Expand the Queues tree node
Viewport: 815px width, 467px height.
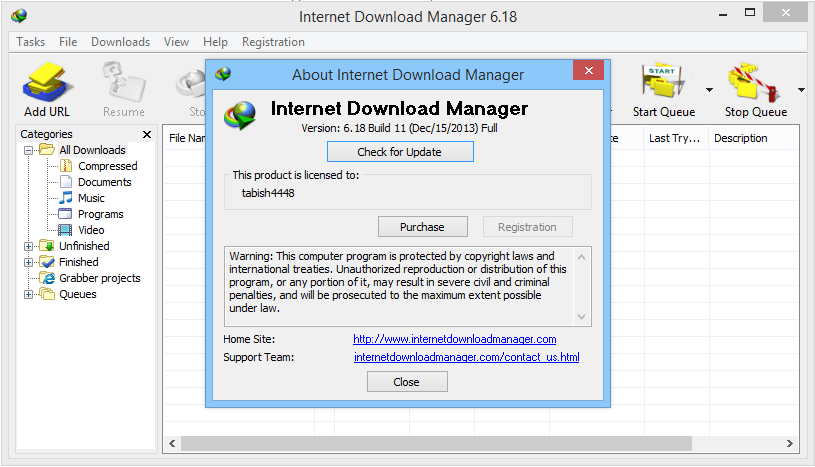coord(29,294)
